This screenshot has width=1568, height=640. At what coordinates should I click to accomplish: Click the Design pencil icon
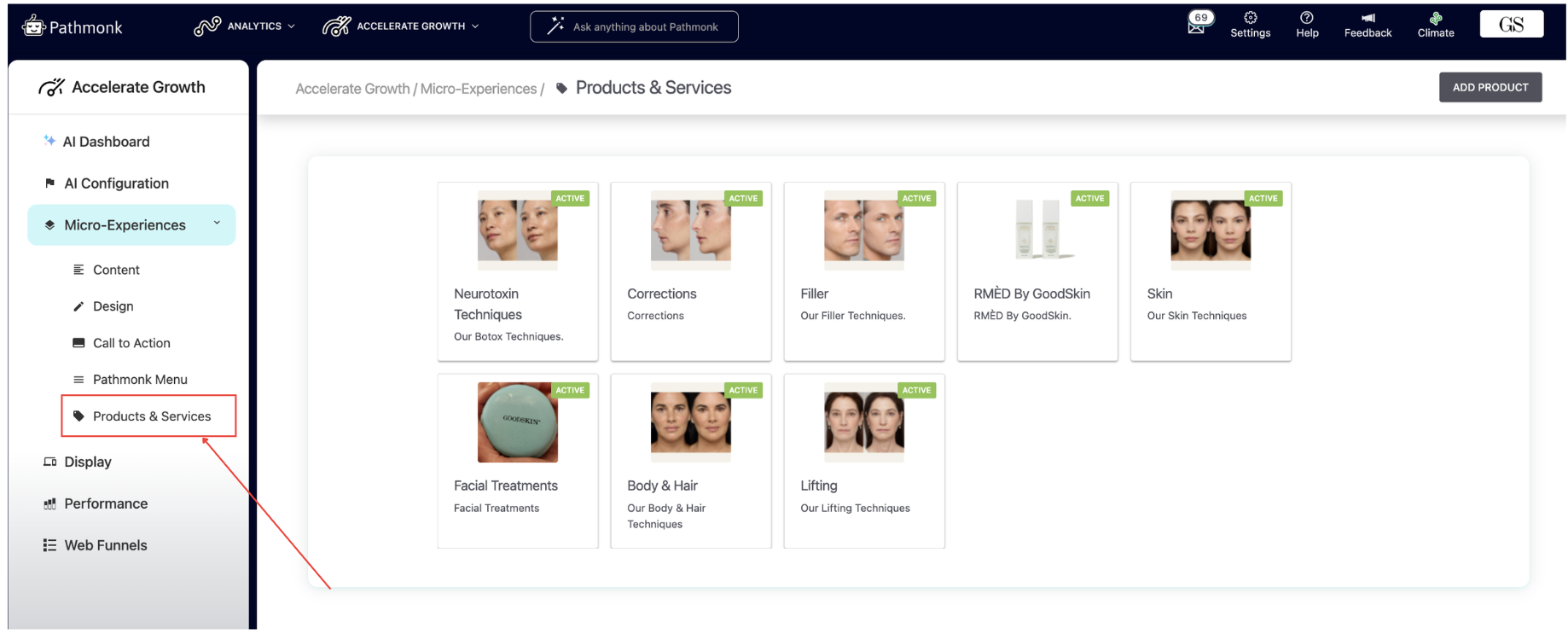click(78, 306)
